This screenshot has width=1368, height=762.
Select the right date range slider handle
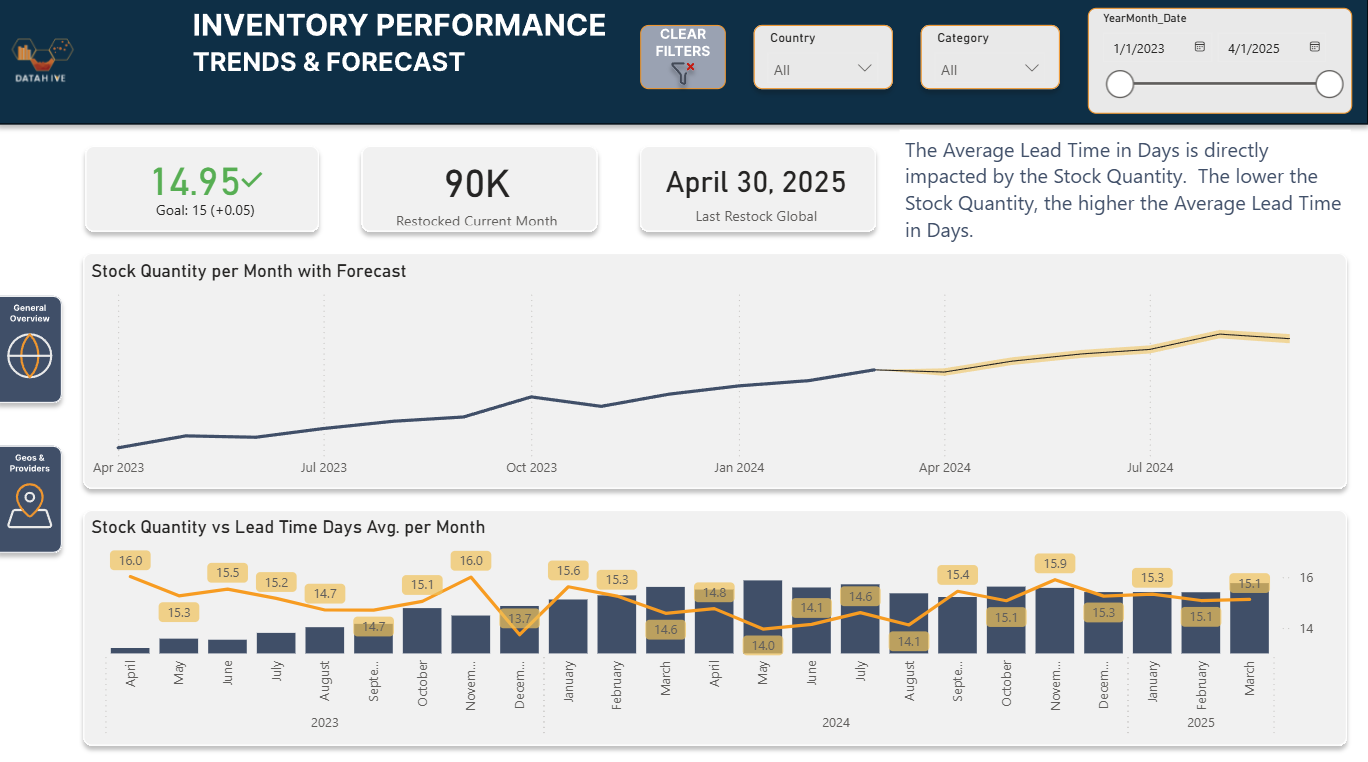(1329, 84)
